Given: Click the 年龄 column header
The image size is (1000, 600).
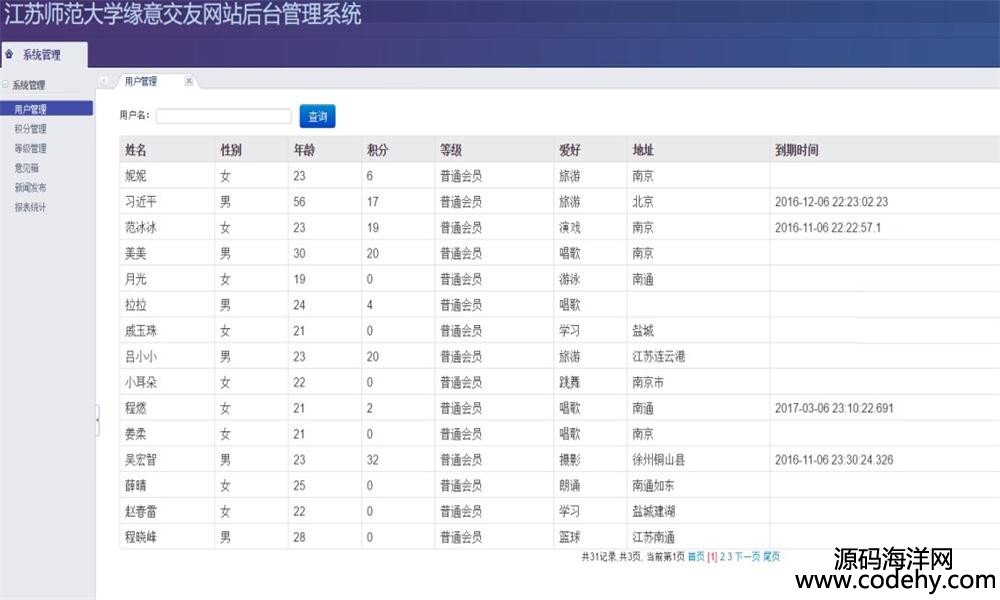Looking at the screenshot, I should (x=304, y=150).
